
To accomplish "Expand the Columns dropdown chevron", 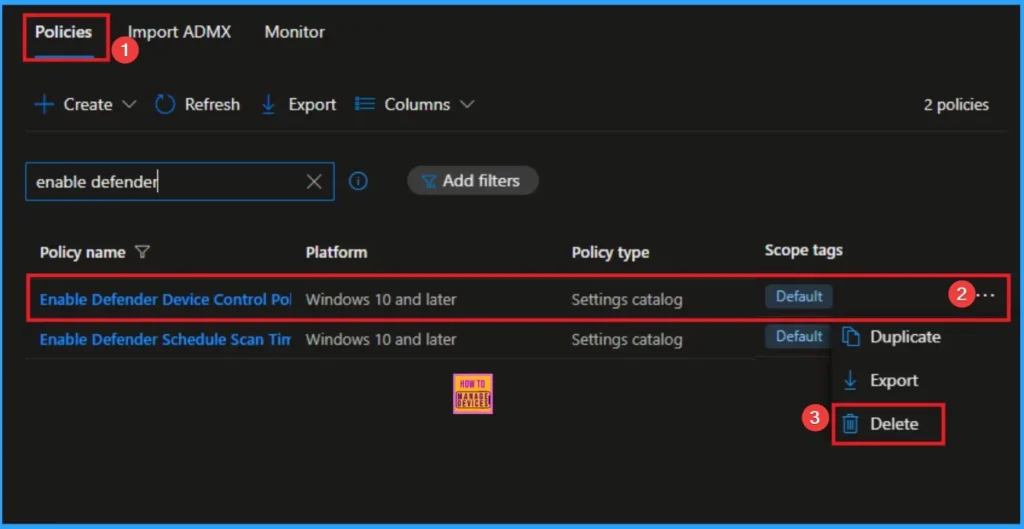I will 467,104.
